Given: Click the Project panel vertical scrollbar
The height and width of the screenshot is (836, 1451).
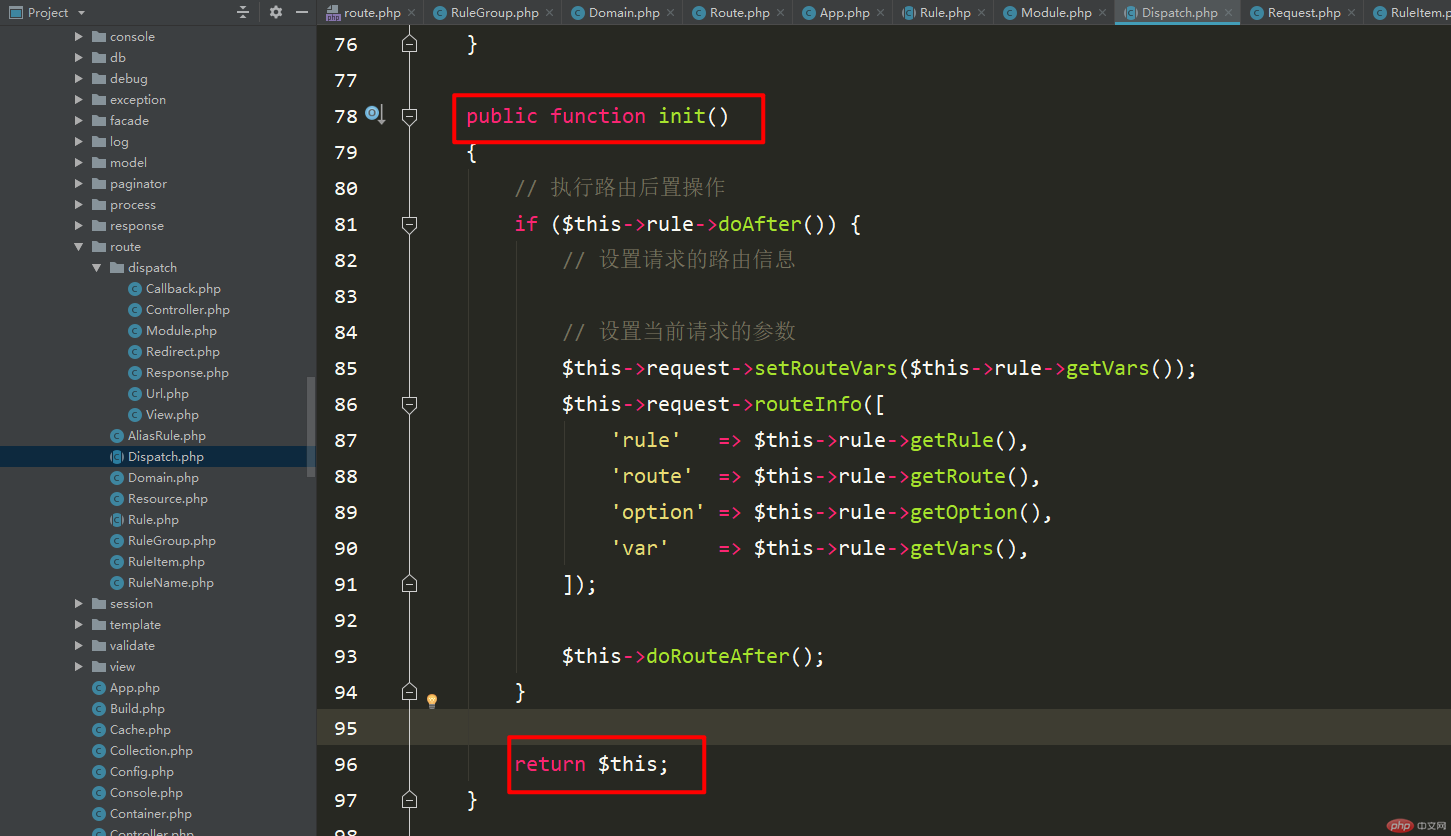Looking at the screenshot, I should [x=311, y=426].
